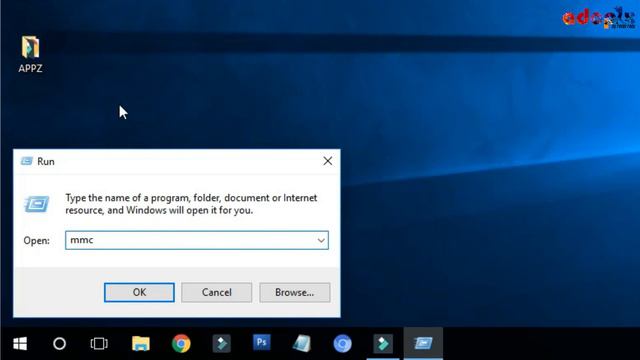Open the notepad-style app on taskbar
This screenshot has height=360, width=640.
302,344
